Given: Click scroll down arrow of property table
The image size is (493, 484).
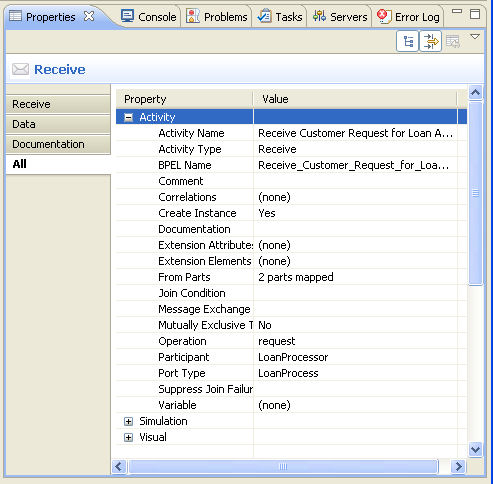Looking at the screenshot, I should (x=475, y=450).
